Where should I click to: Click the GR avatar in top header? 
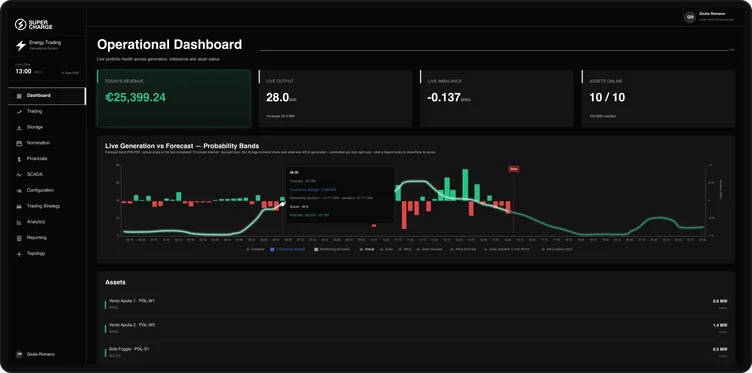tap(690, 17)
